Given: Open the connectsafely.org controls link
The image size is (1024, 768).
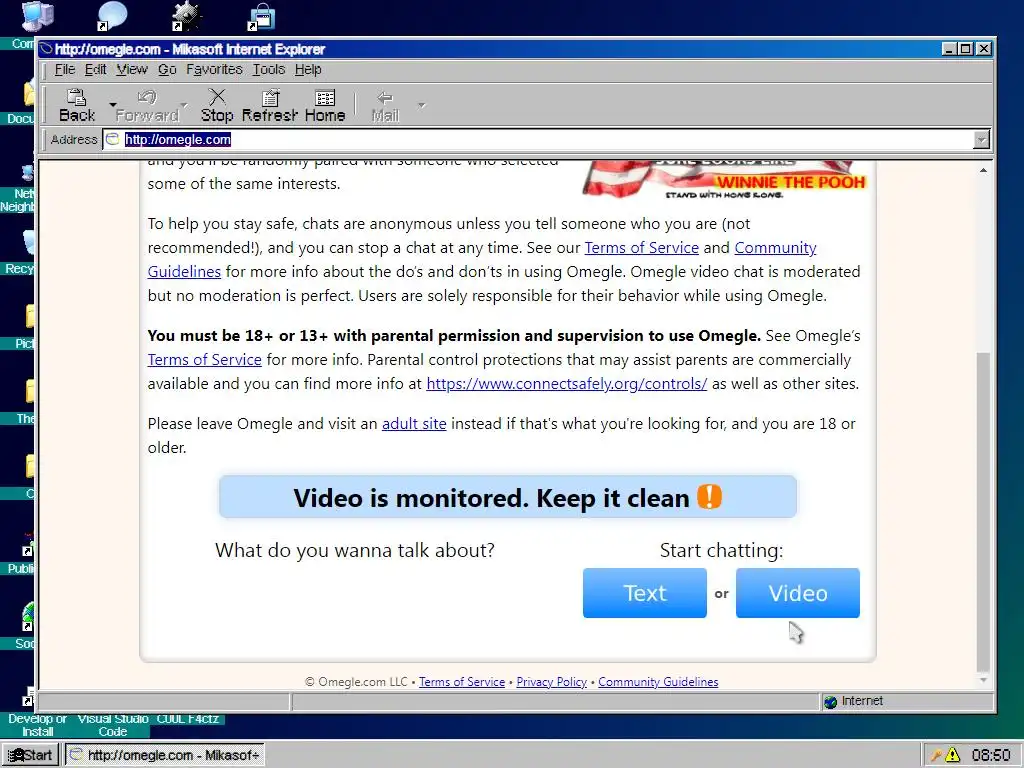Looking at the screenshot, I should 566,383.
